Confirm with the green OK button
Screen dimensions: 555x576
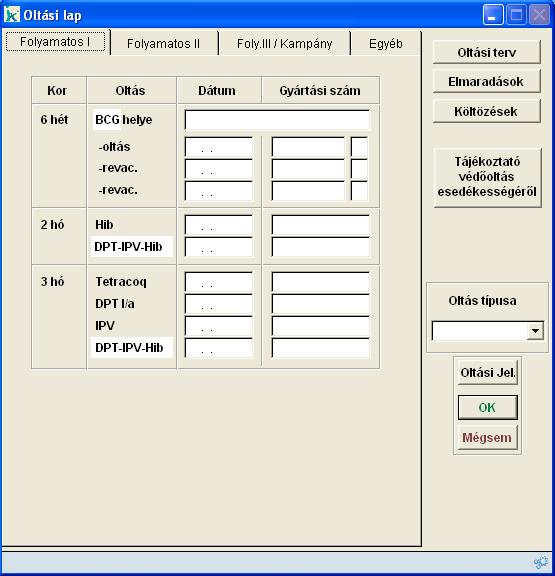click(x=488, y=407)
